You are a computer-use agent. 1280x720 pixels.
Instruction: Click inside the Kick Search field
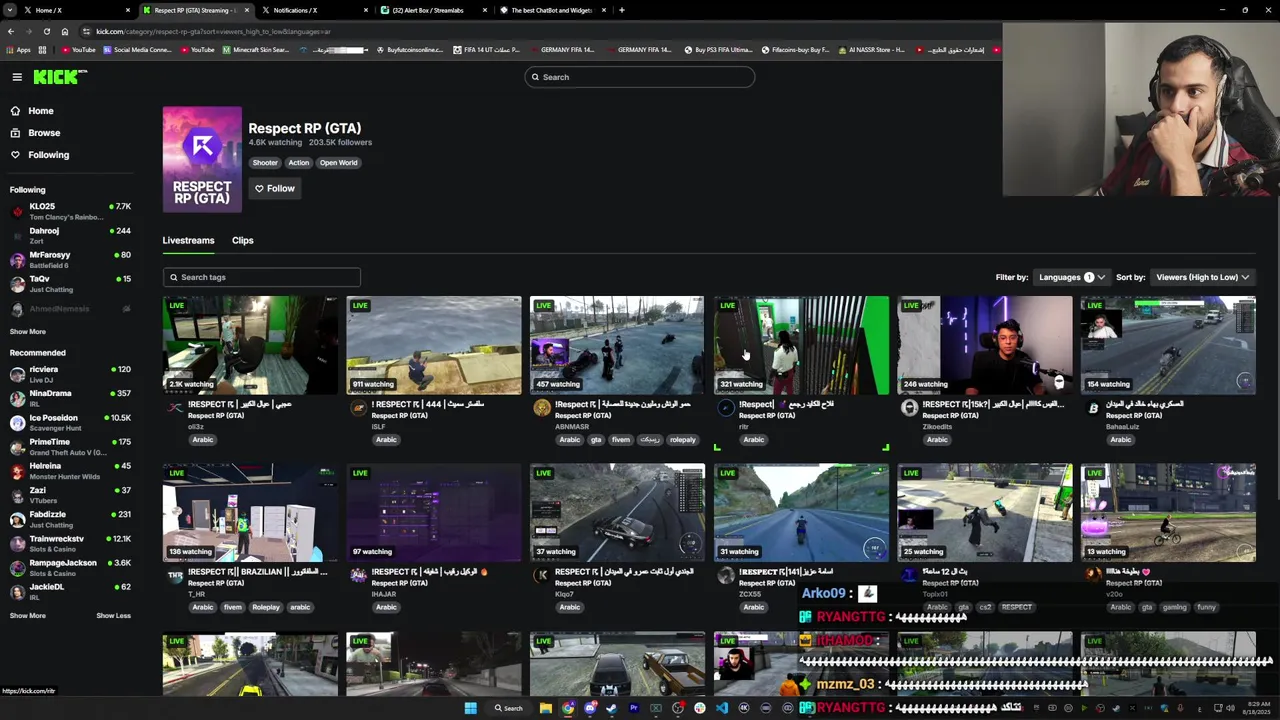(x=640, y=77)
